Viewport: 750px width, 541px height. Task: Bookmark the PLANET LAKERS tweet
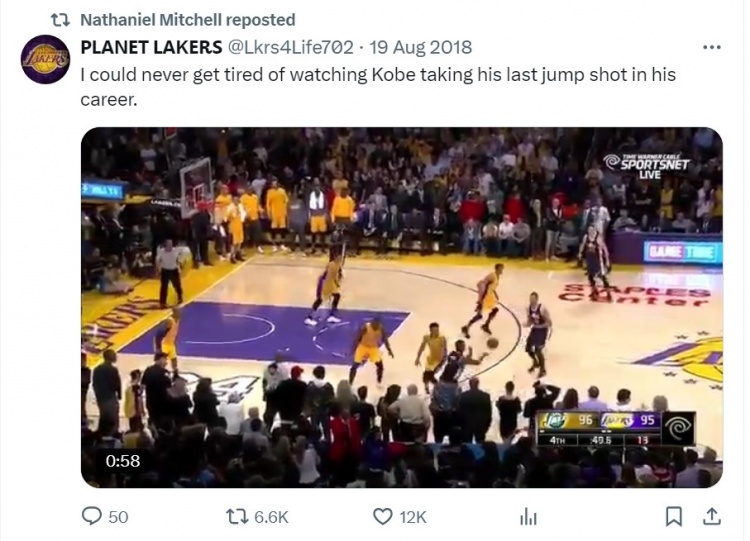[x=673, y=516]
